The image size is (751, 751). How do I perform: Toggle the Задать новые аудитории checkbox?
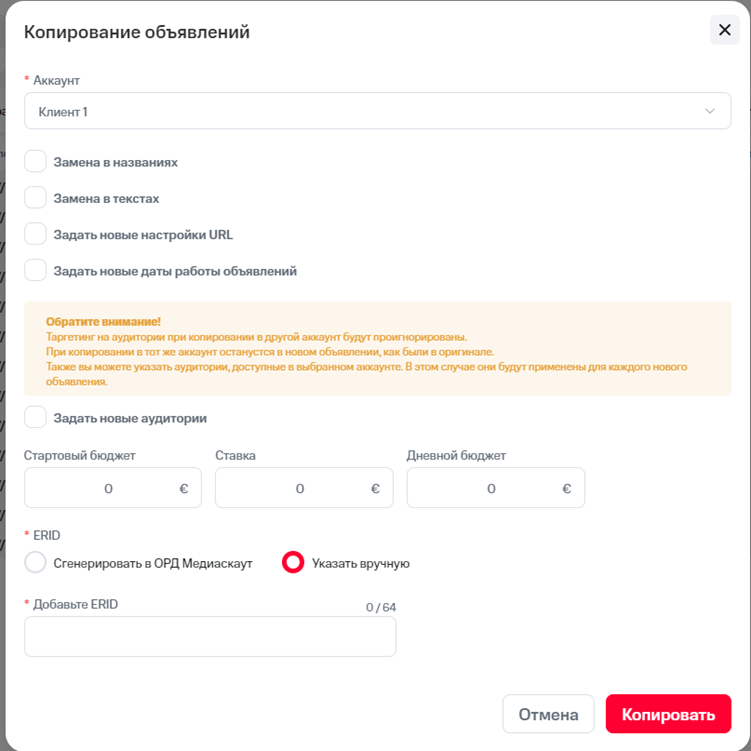pyautogui.click(x=36, y=417)
